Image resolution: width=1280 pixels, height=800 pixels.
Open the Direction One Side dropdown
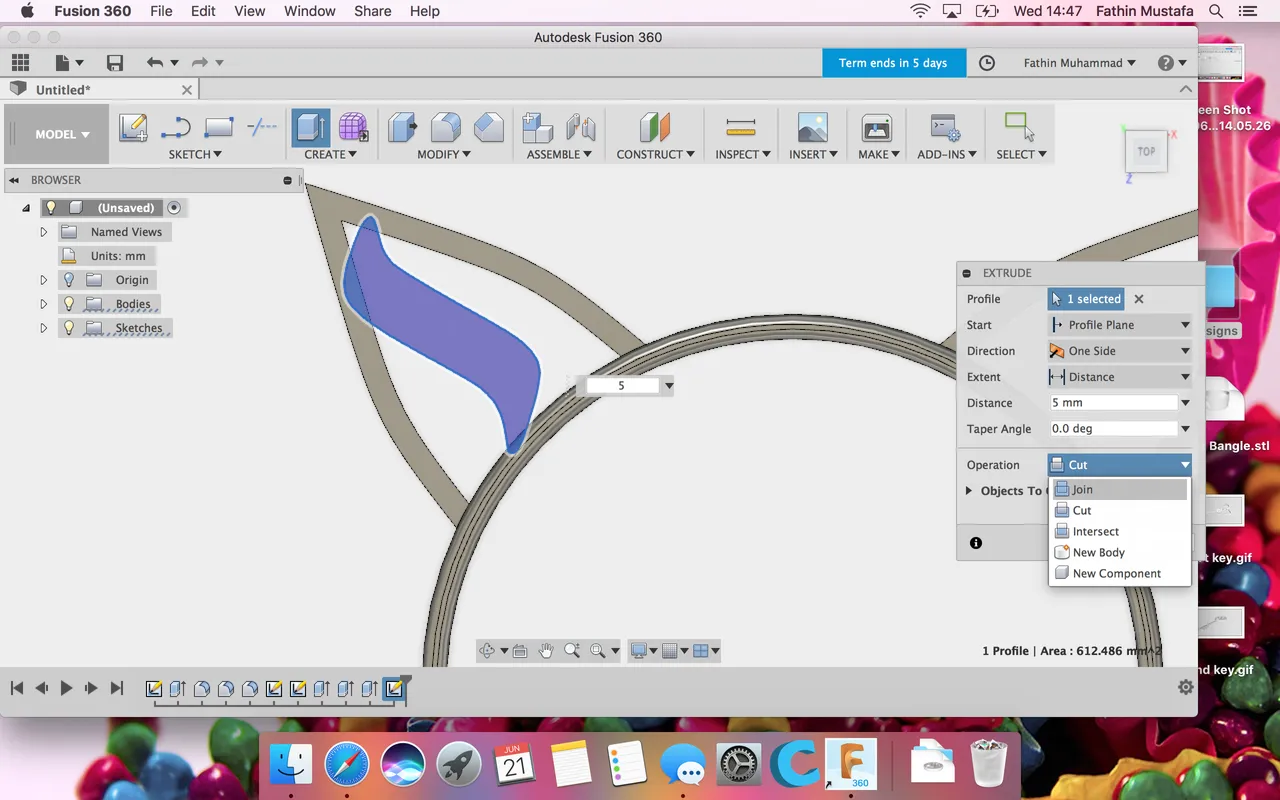(x=1120, y=351)
